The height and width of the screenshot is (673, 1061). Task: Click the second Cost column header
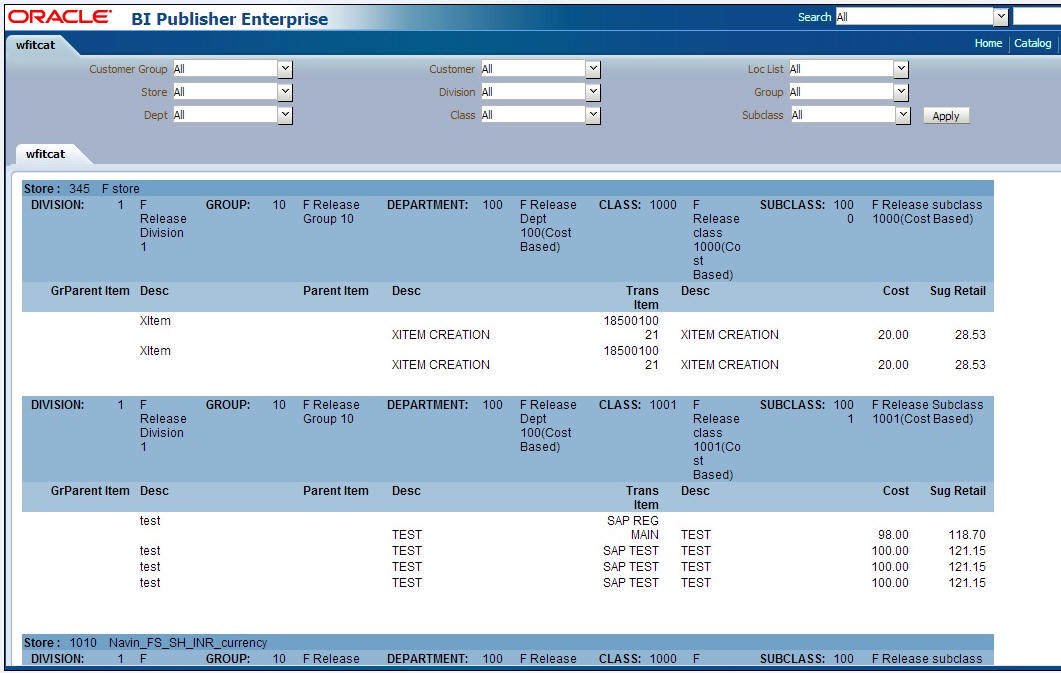895,491
